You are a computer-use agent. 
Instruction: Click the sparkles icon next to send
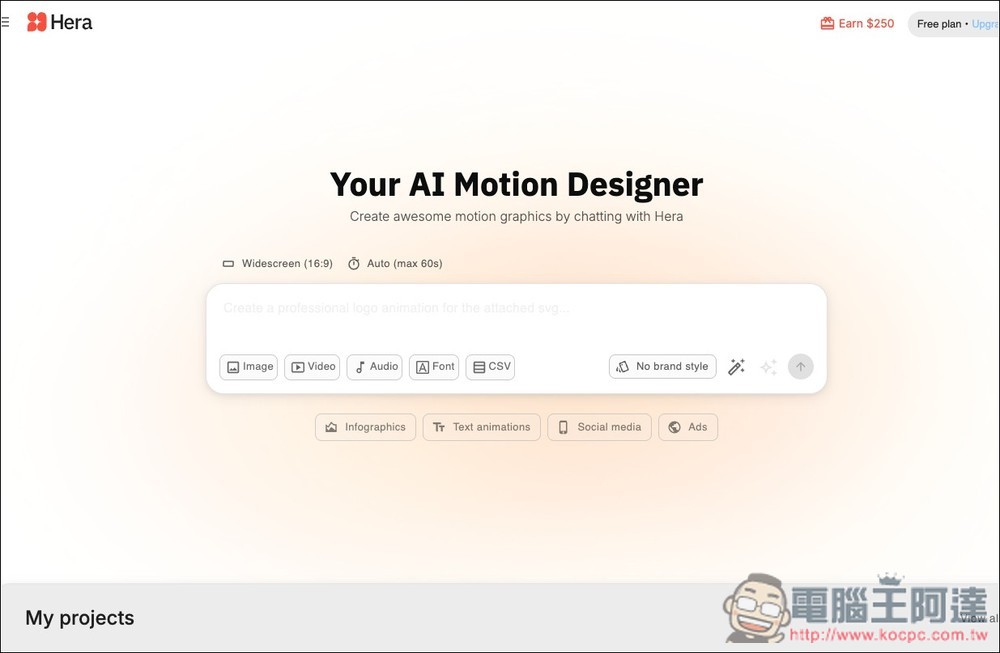coord(768,367)
